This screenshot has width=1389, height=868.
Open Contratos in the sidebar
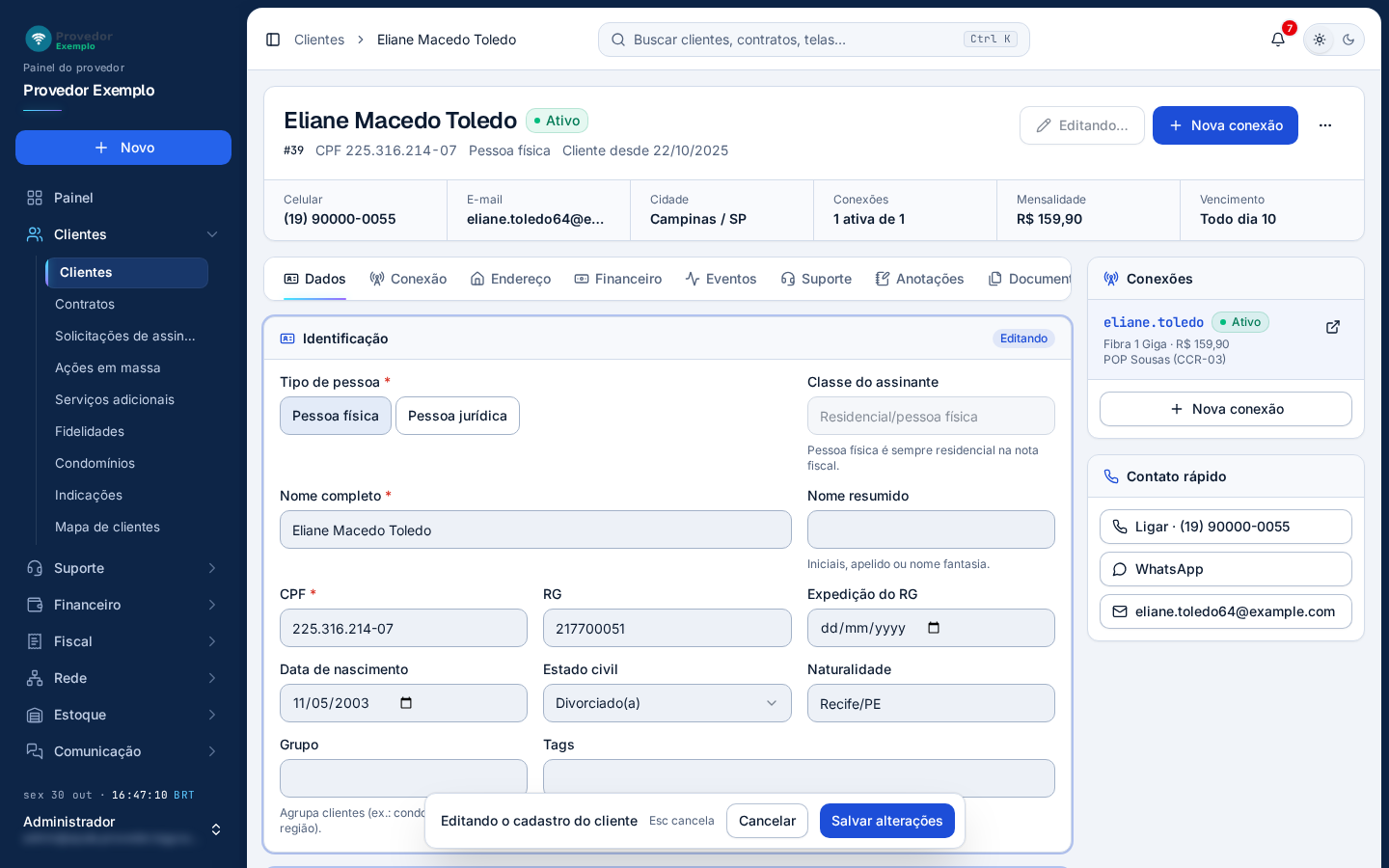(127, 304)
